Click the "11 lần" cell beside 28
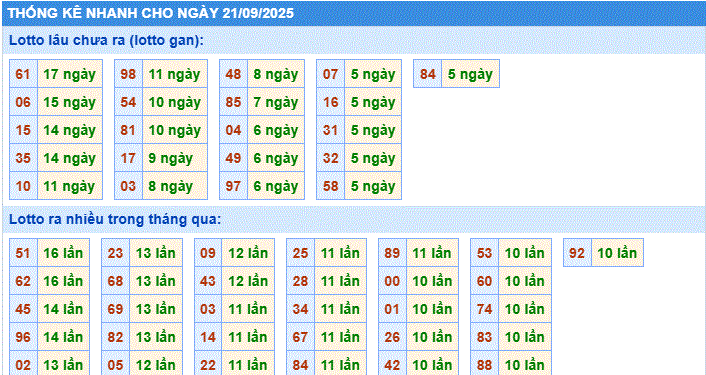This screenshot has height=375, width=706. click(340, 281)
